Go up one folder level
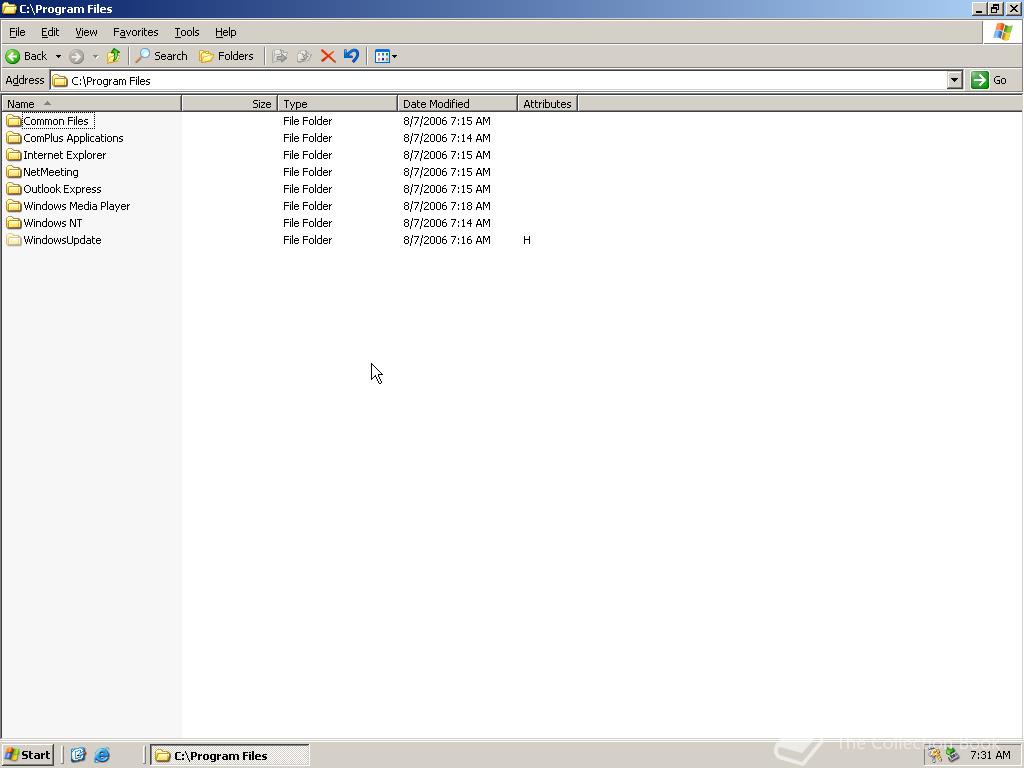Screen dimensions: 1024x768 tap(114, 56)
